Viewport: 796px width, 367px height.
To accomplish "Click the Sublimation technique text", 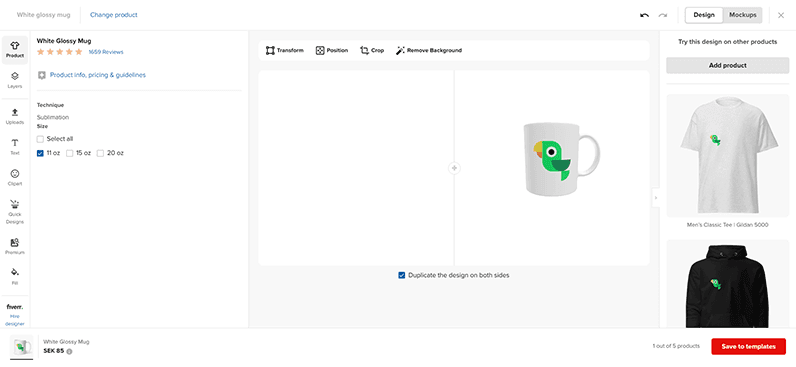I will pos(53,117).
